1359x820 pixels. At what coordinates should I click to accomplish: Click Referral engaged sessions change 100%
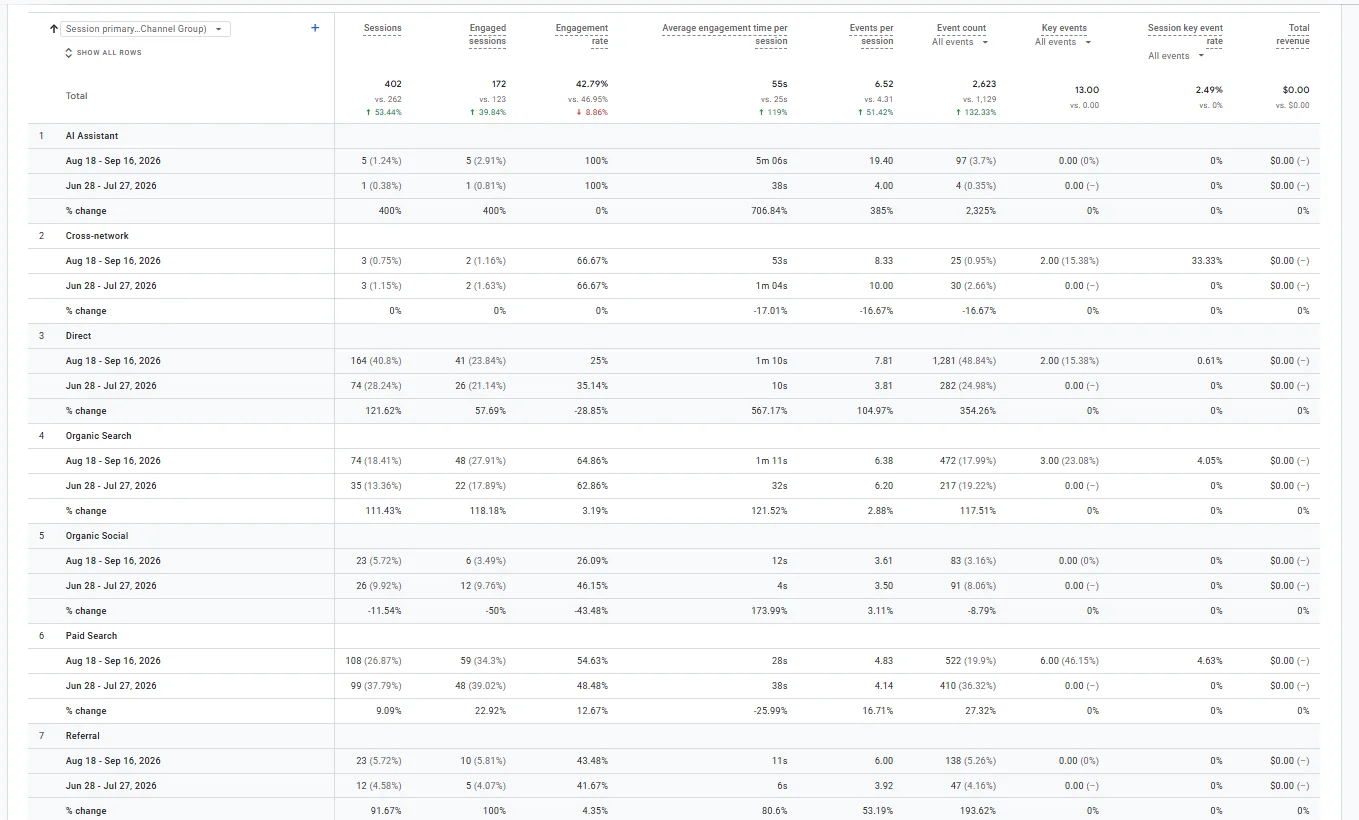click(494, 811)
